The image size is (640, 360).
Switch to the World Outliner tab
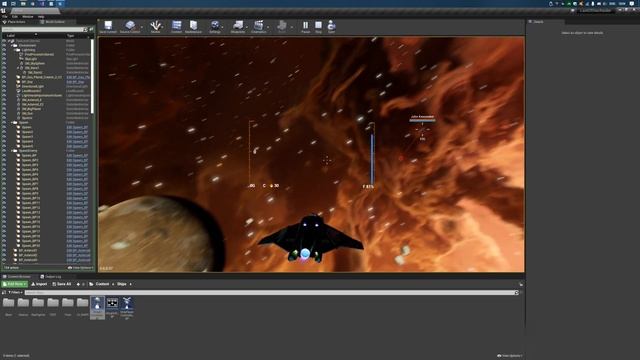(55, 22)
